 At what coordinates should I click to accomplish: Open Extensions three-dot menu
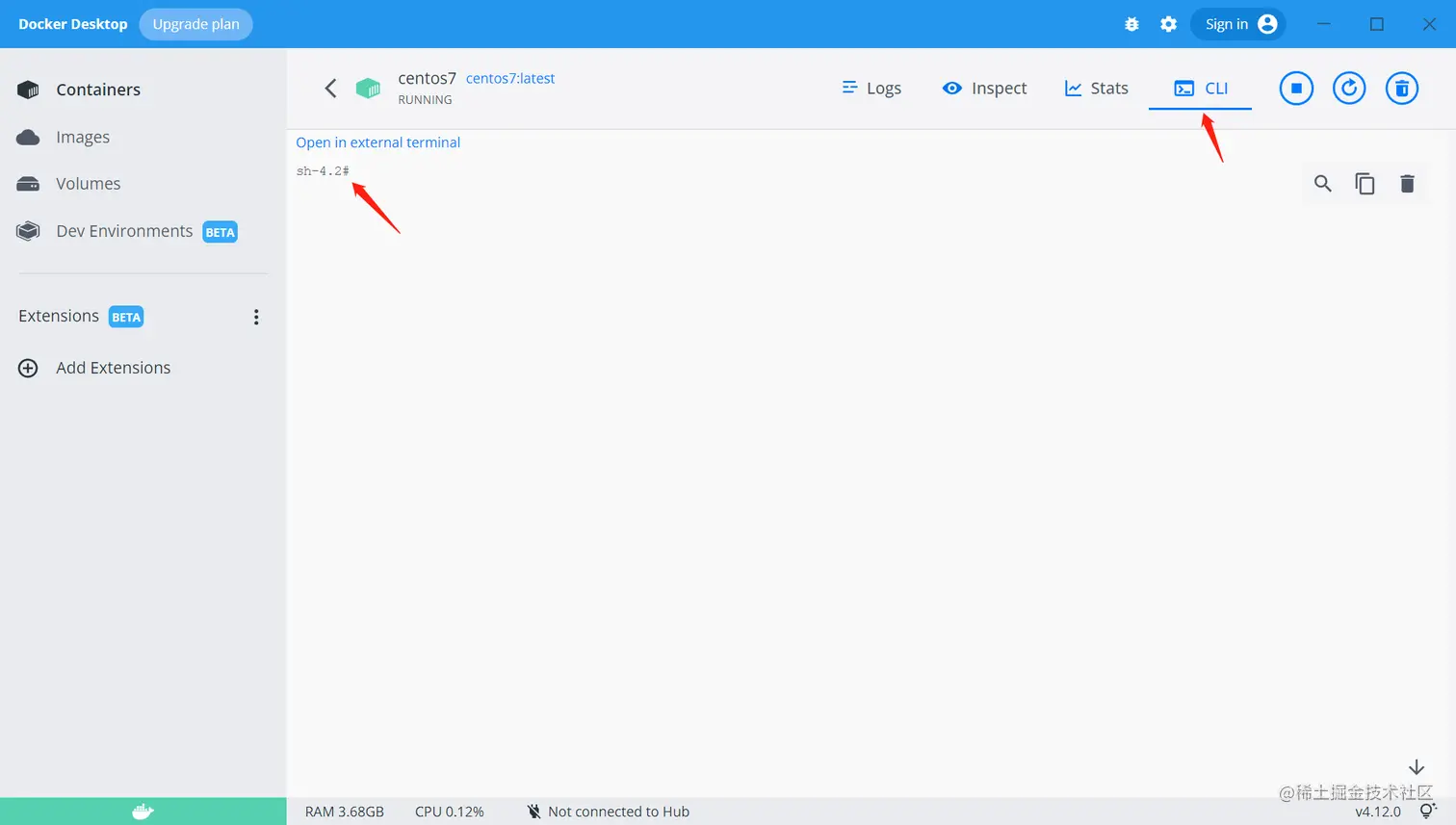click(x=256, y=317)
